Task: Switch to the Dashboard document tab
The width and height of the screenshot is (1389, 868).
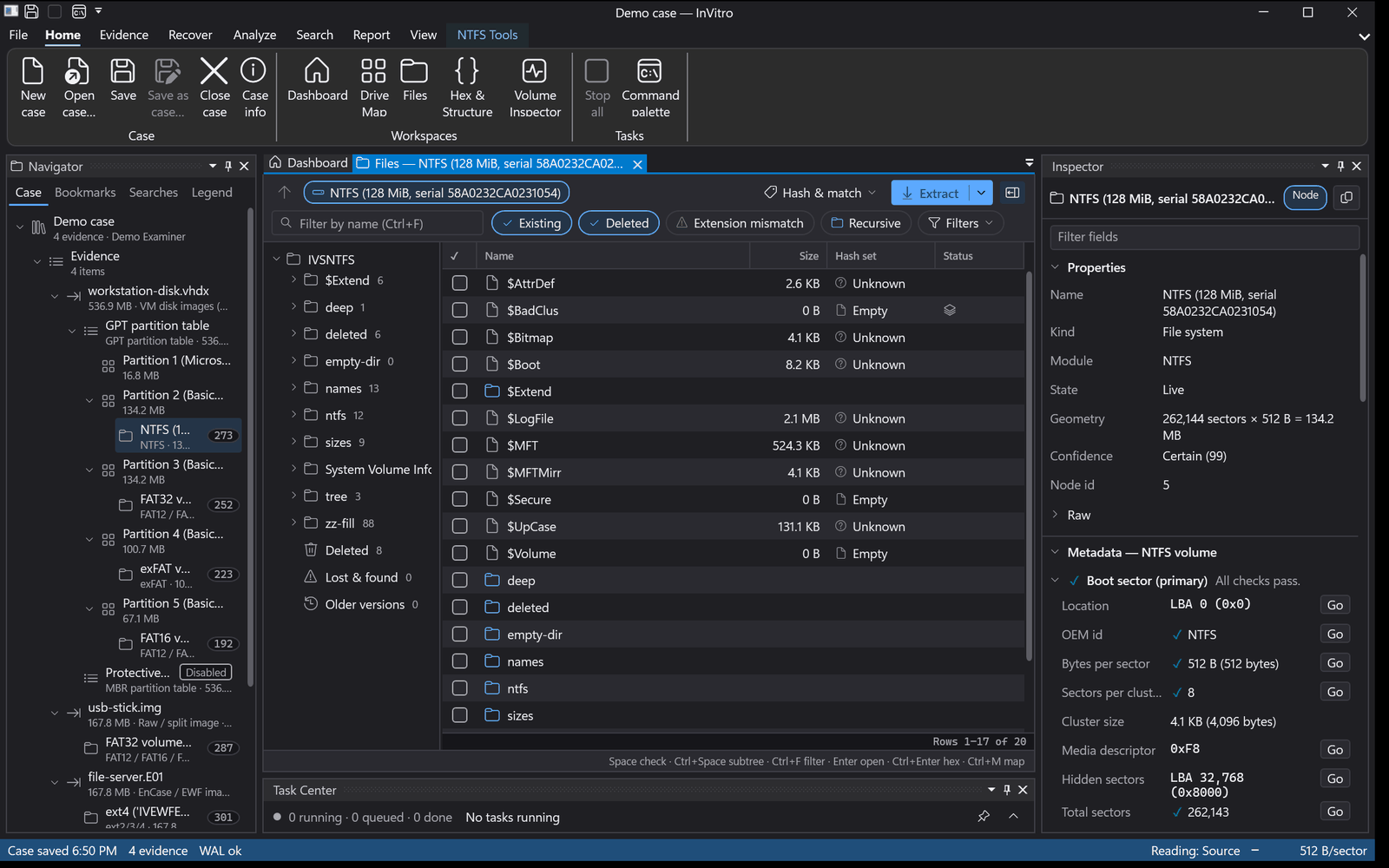Action: (308, 163)
